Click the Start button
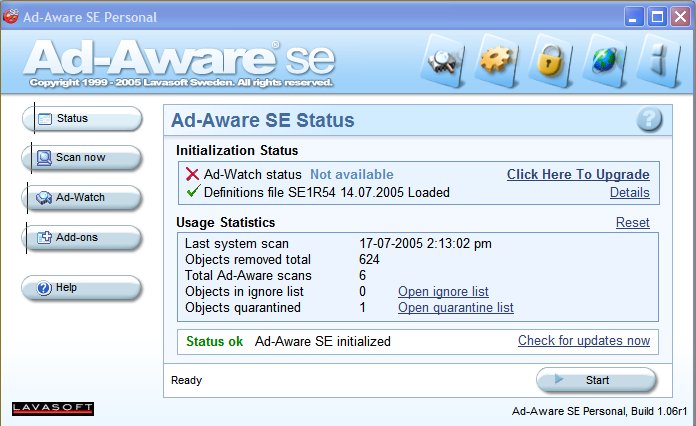This screenshot has width=696, height=426. (596, 380)
